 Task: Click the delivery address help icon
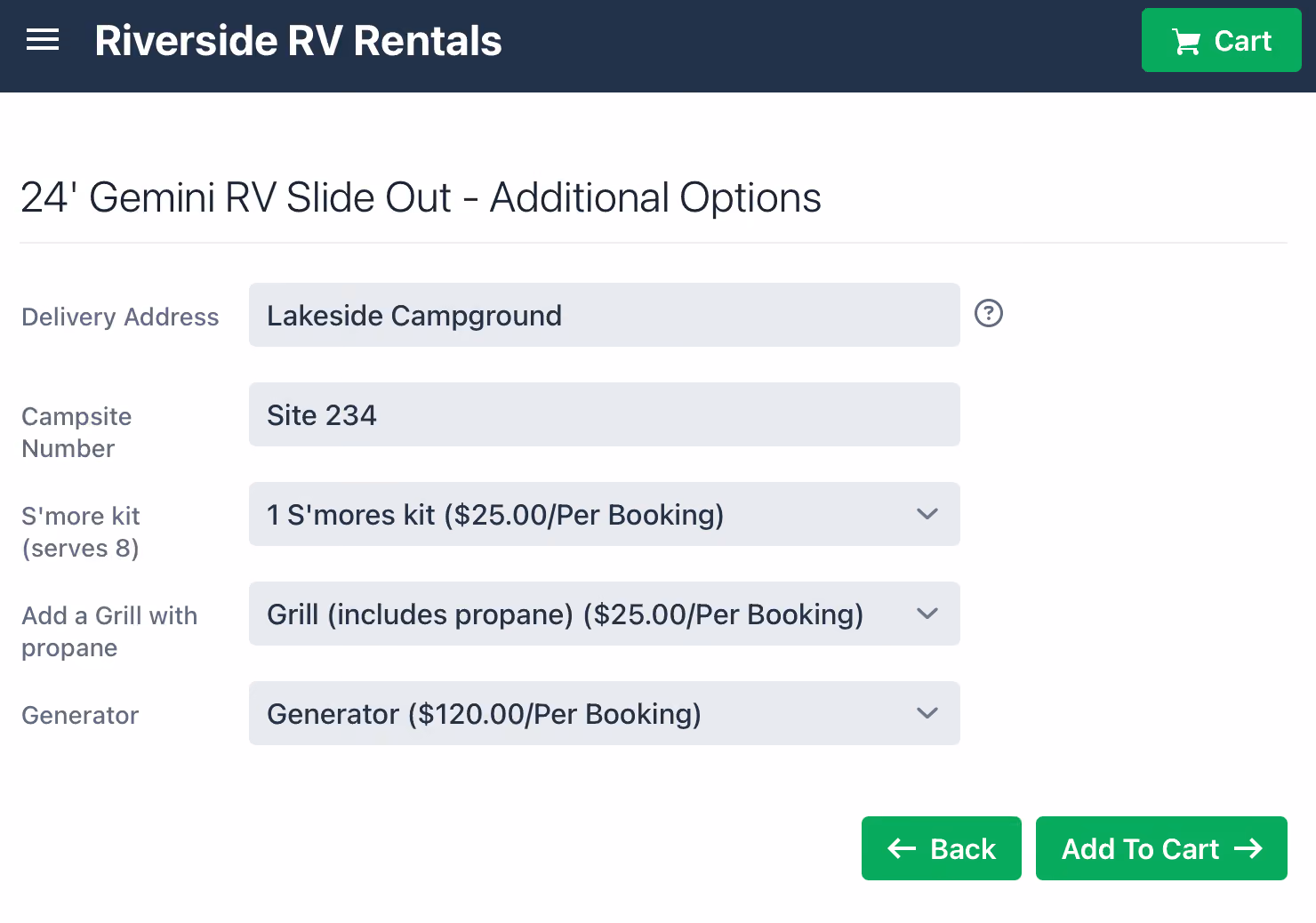click(989, 313)
